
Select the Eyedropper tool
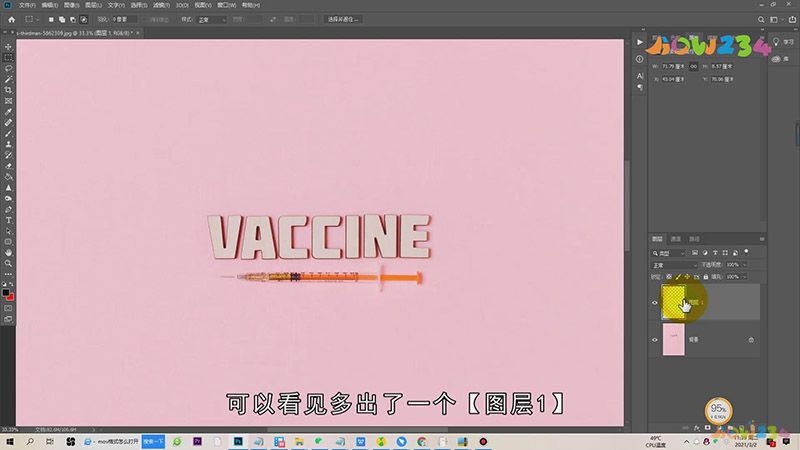coord(8,112)
